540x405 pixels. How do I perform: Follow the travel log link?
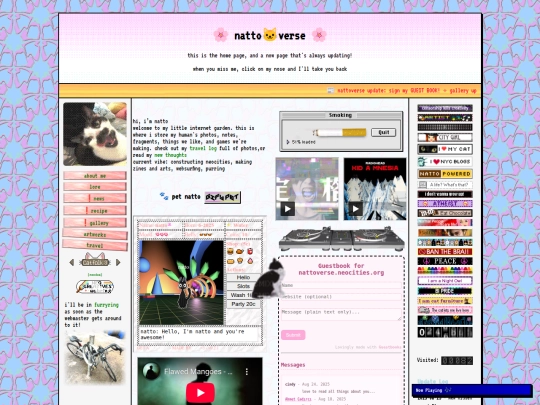click(203, 148)
